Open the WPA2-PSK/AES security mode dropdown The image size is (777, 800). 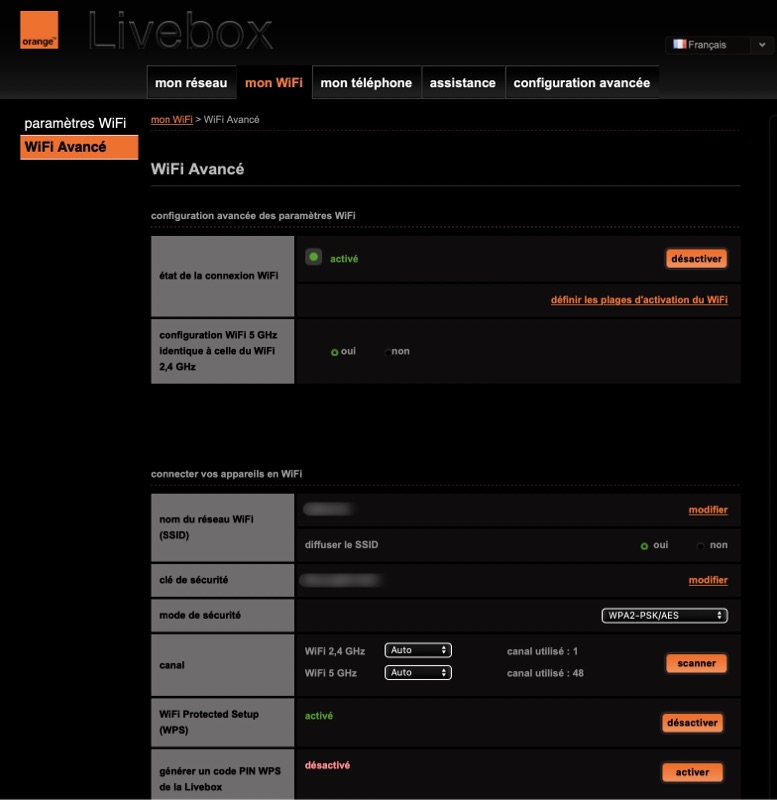[x=664, y=615]
